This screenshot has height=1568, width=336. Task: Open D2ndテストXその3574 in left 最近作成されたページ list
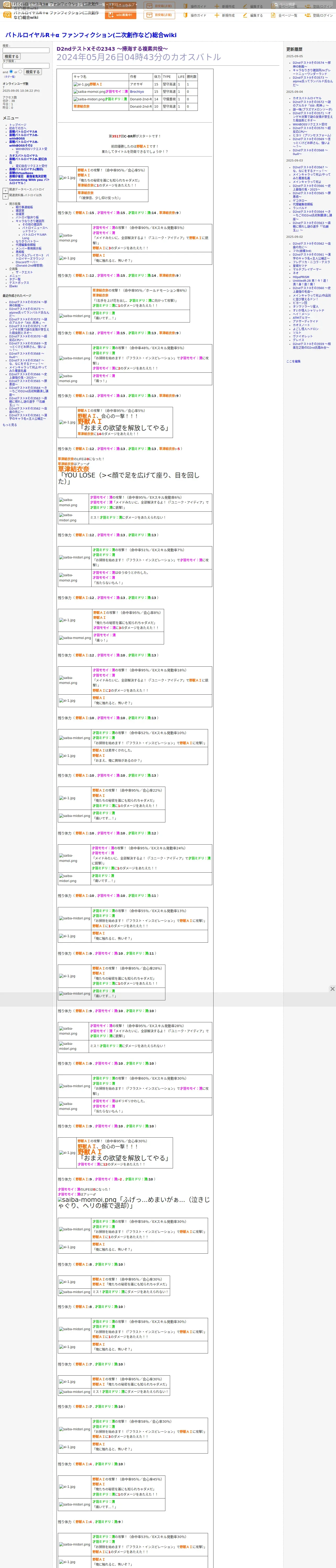(27, 304)
